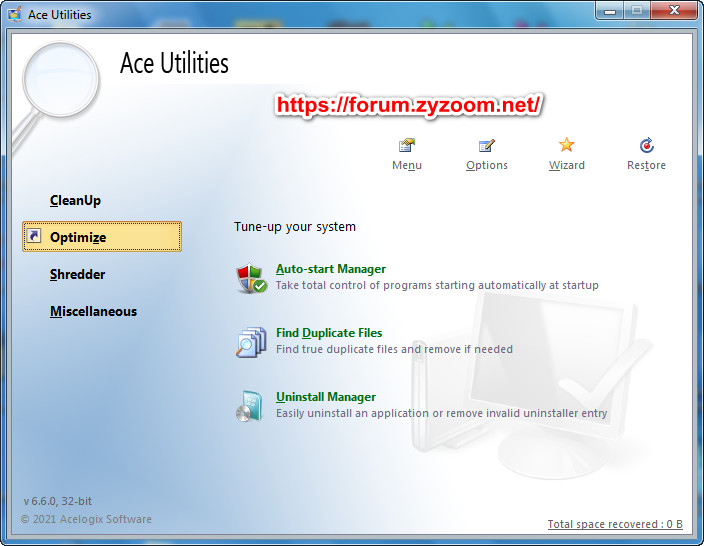Screen dimensions: 704x546
Task: Click the '© 2021 Acelogix Software' copyright text
Action: (x=86, y=519)
